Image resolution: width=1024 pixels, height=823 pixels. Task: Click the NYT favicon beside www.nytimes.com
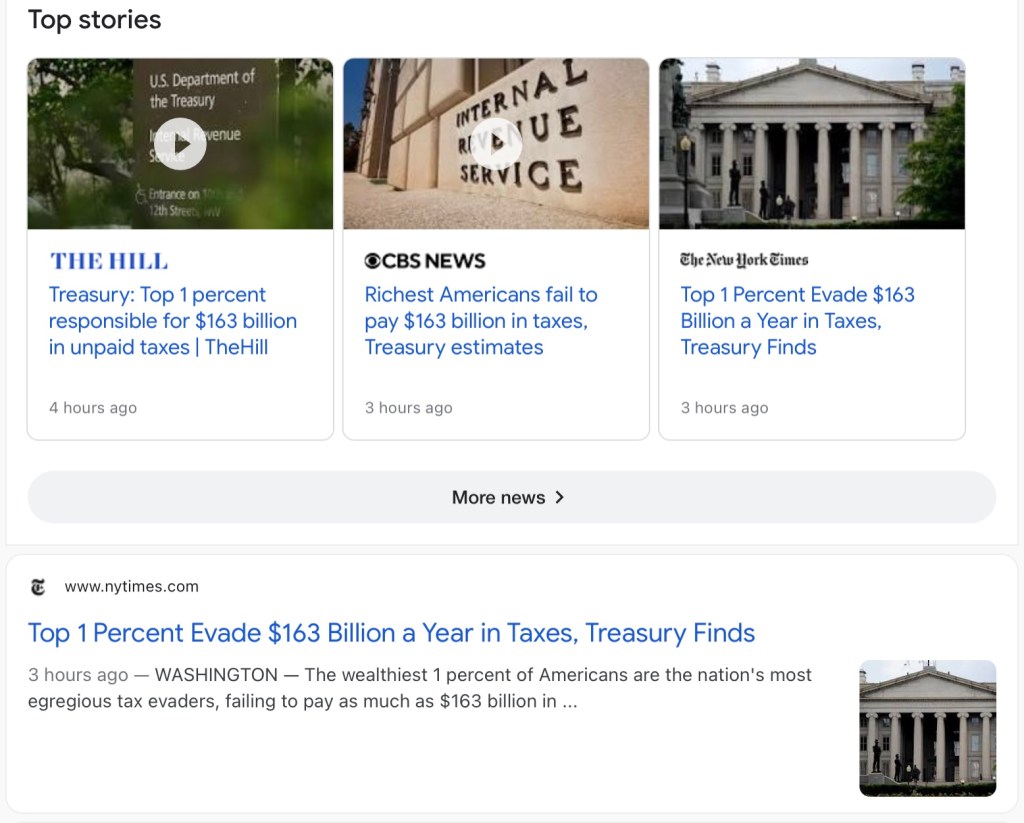[38, 587]
